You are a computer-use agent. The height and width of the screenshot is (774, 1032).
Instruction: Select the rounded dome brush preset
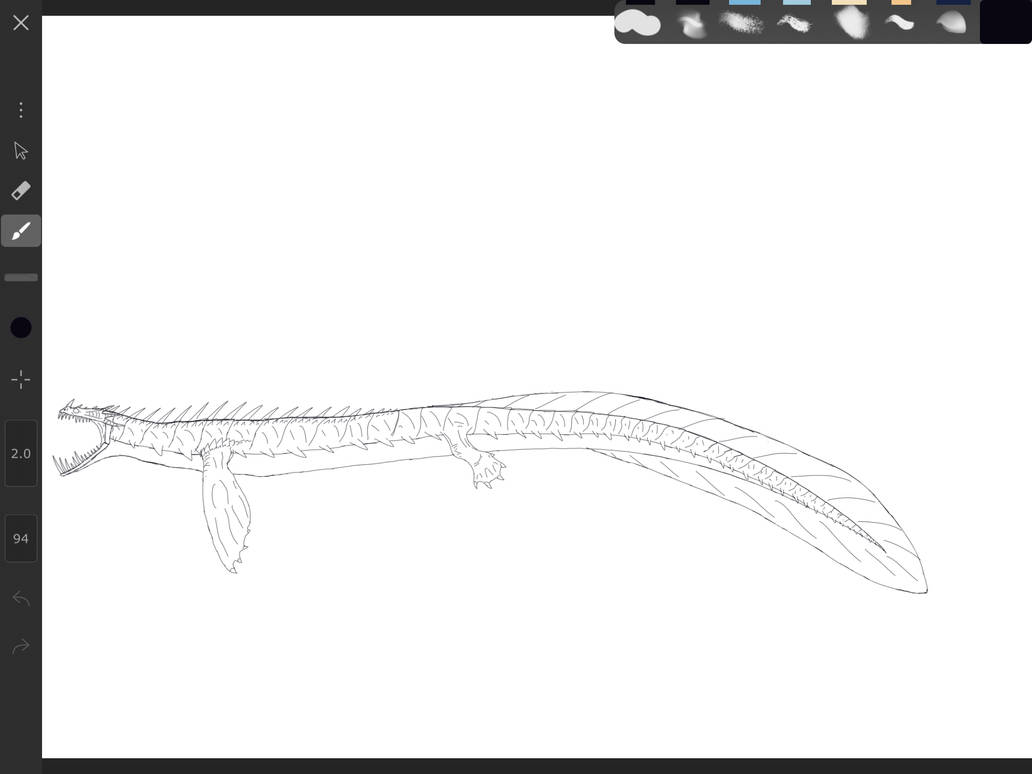coord(951,23)
